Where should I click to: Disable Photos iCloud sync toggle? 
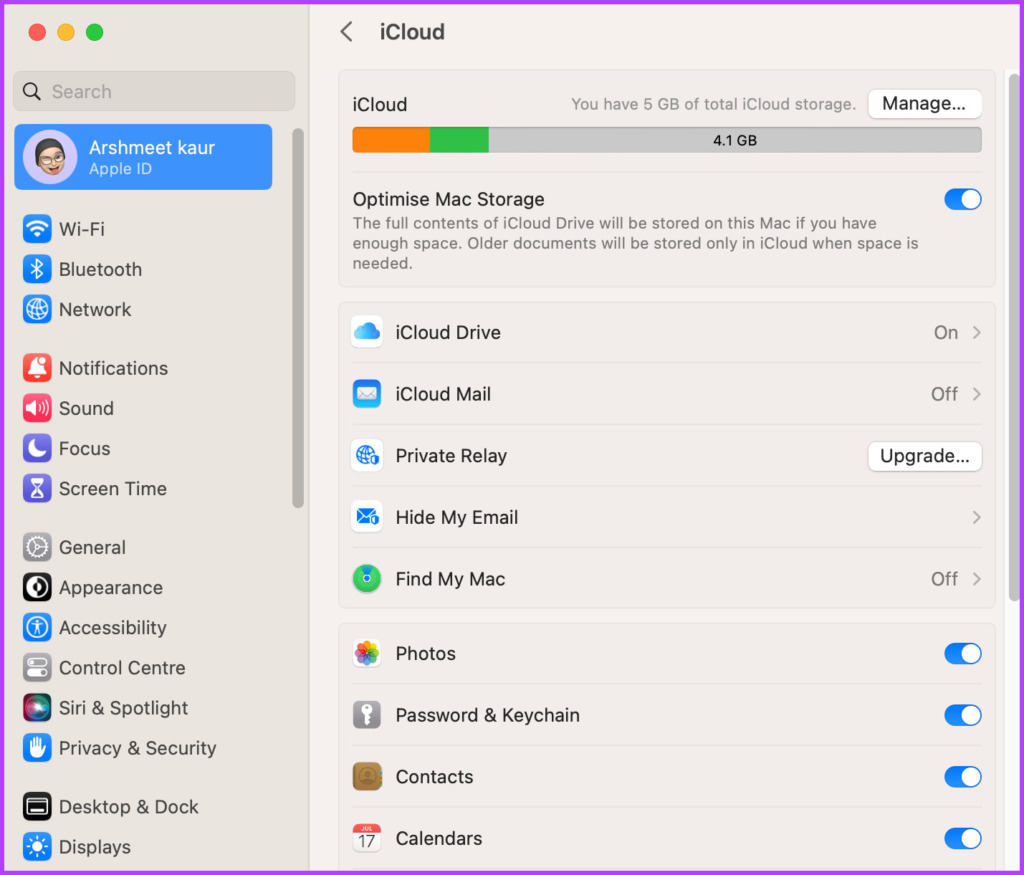pyautogui.click(x=963, y=654)
